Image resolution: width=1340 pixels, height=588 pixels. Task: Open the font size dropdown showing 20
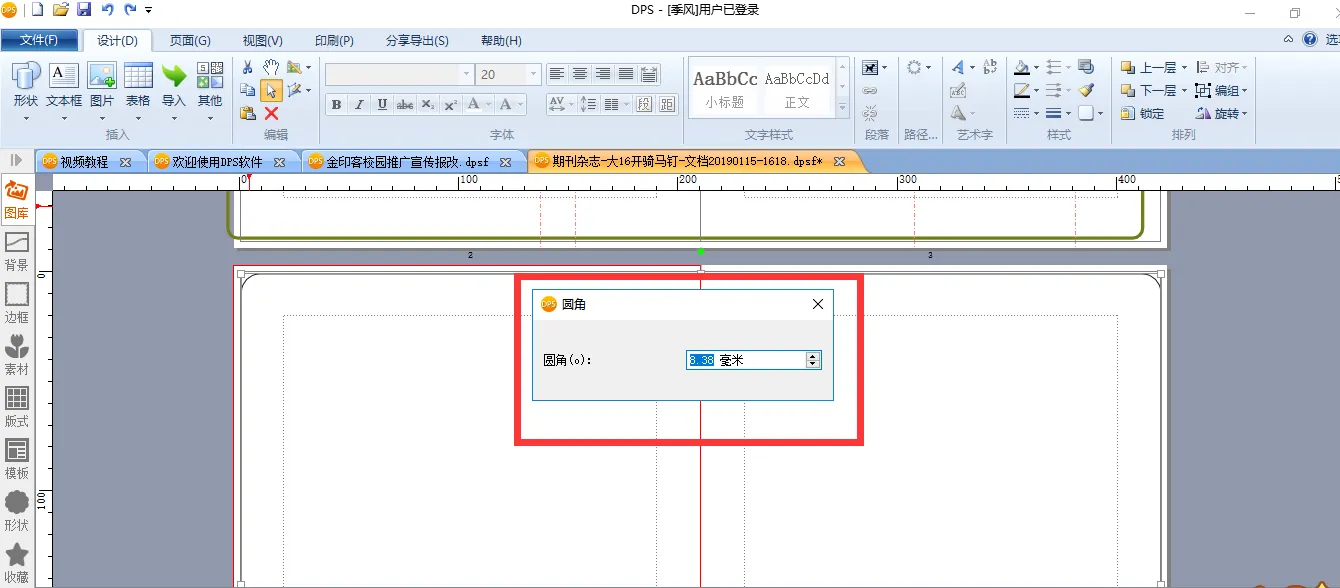pos(534,74)
